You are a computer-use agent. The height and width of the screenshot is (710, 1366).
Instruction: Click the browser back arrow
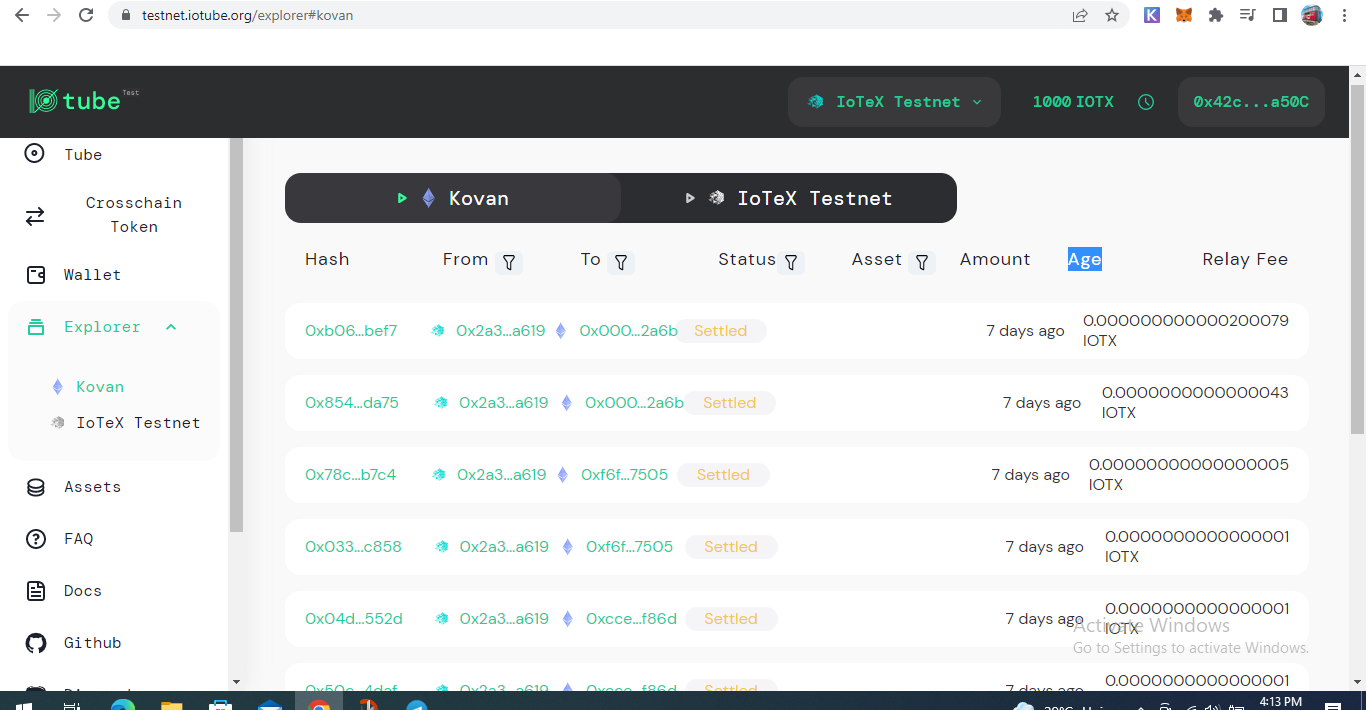pos(22,15)
